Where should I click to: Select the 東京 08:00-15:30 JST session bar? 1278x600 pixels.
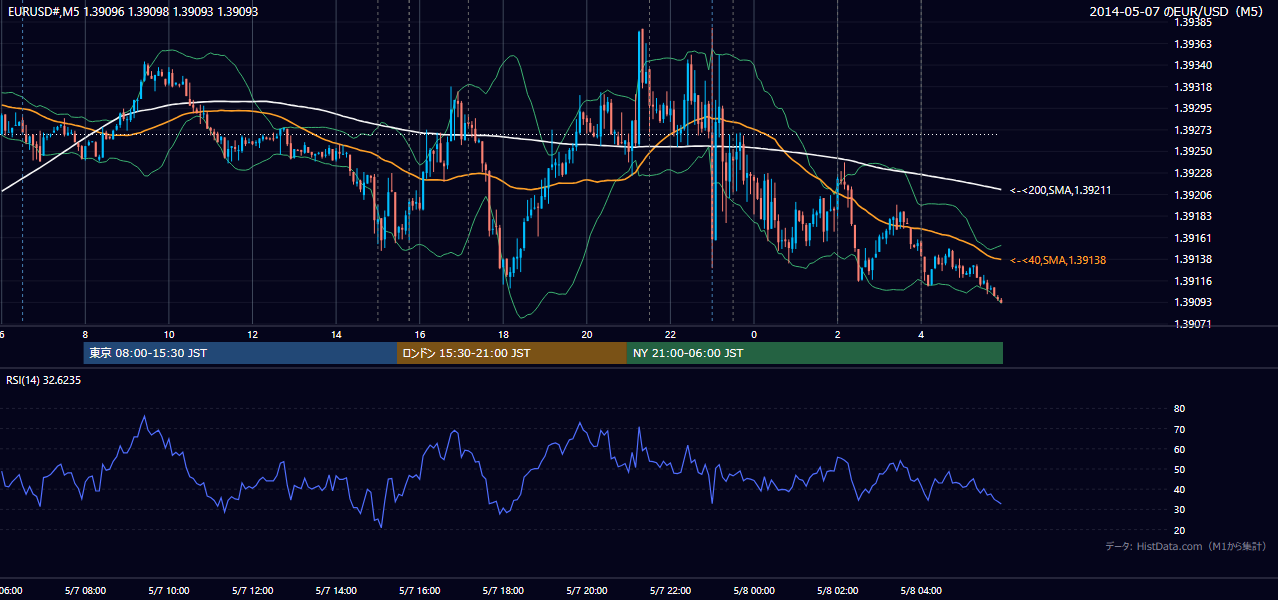(x=240, y=353)
